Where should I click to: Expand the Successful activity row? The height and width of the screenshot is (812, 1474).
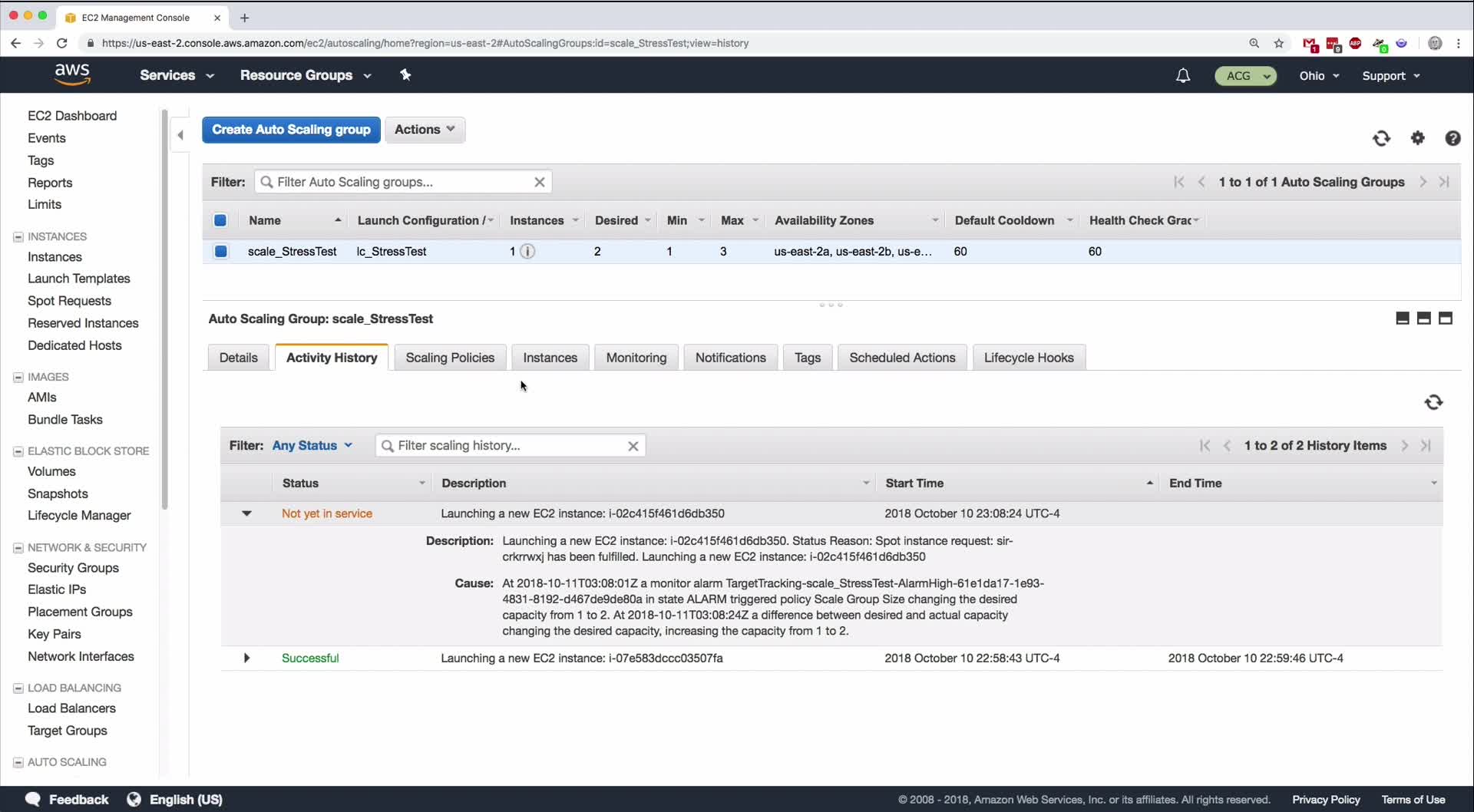pyautogui.click(x=246, y=658)
